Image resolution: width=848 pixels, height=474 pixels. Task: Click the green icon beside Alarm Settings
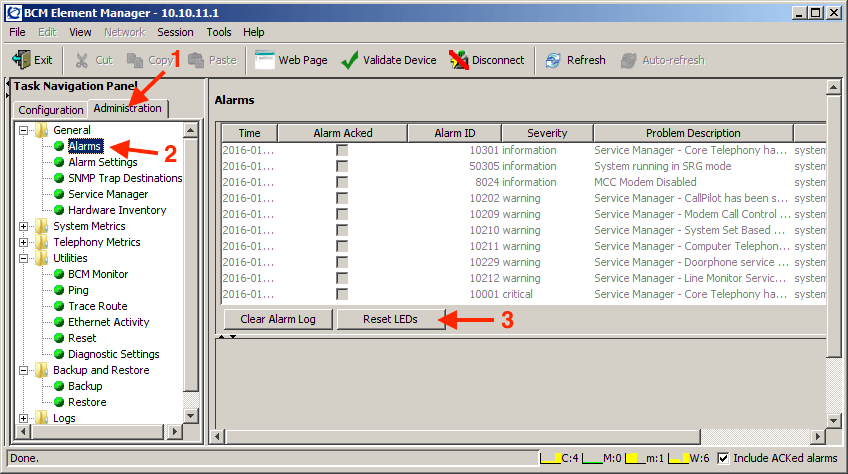pyautogui.click(x=59, y=162)
